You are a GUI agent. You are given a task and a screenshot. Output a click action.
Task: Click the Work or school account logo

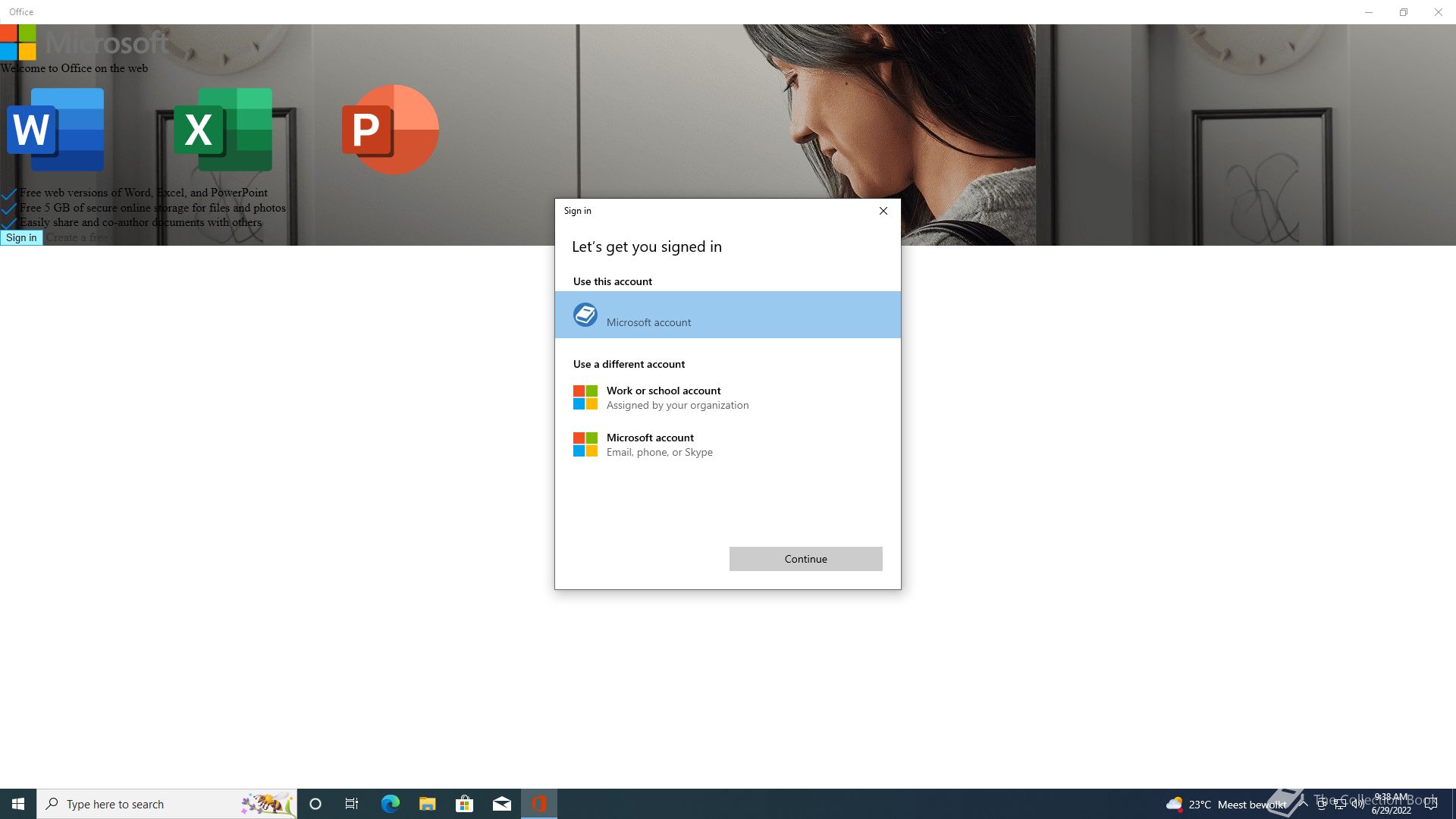pos(585,397)
